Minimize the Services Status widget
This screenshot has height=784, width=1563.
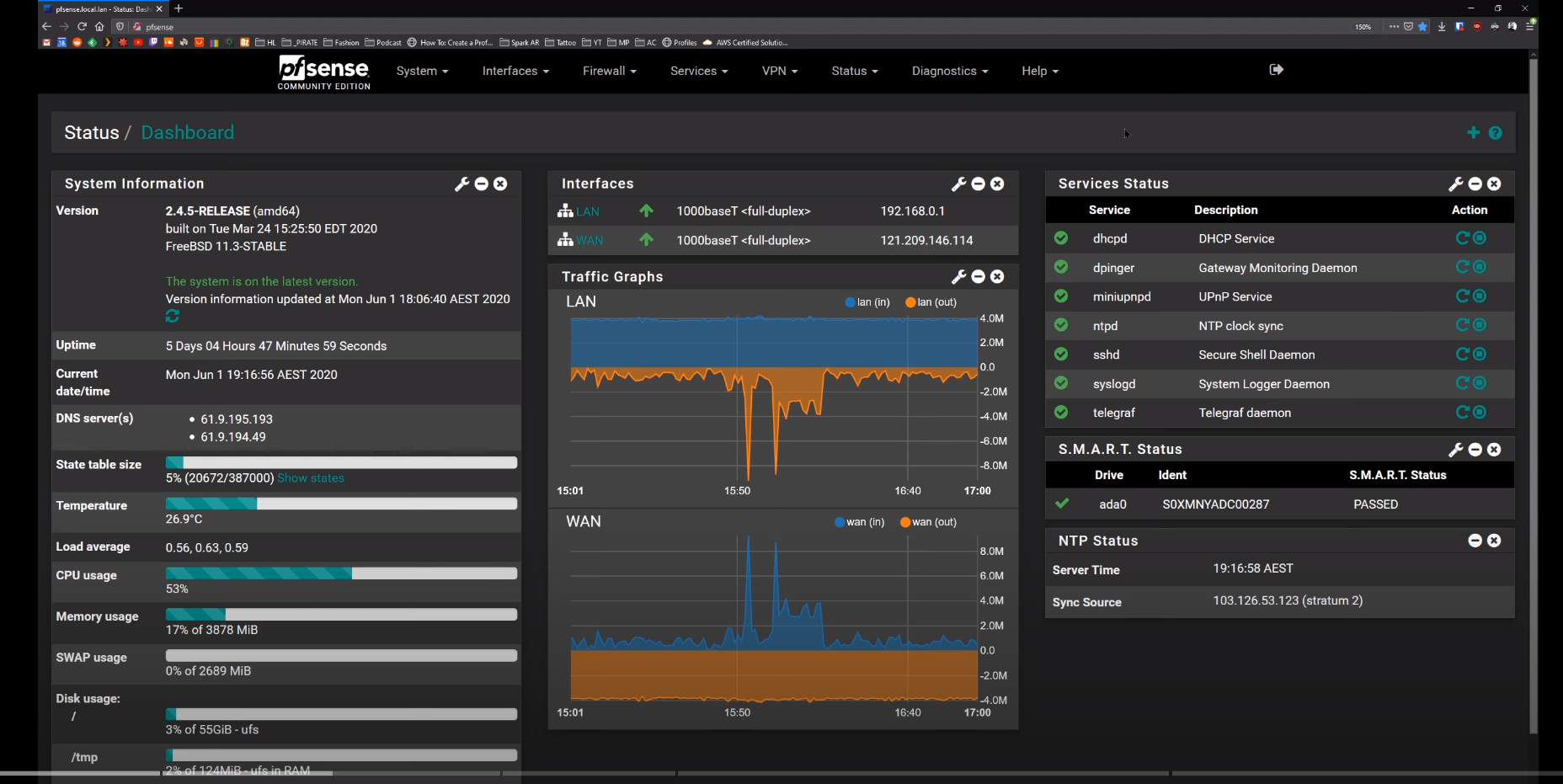point(1475,184)
